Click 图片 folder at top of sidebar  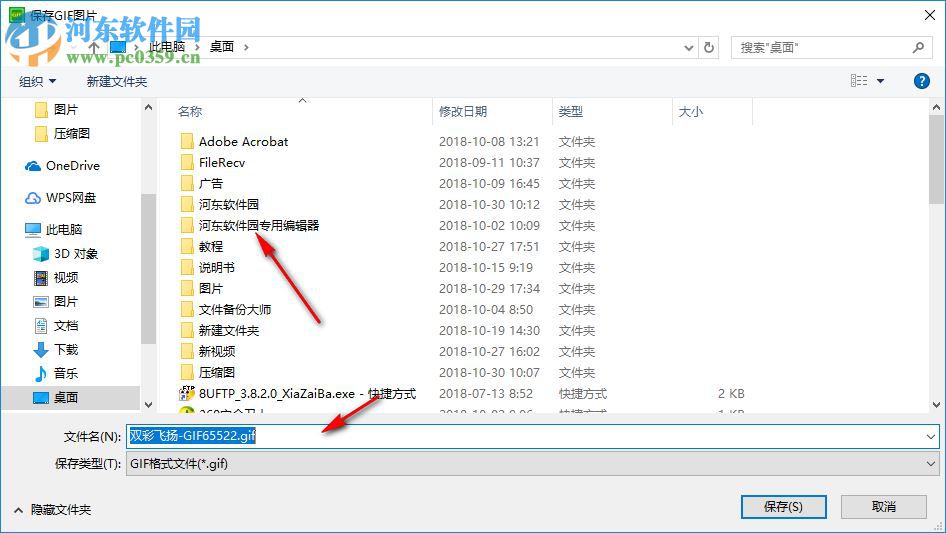(x=66, y=110)
